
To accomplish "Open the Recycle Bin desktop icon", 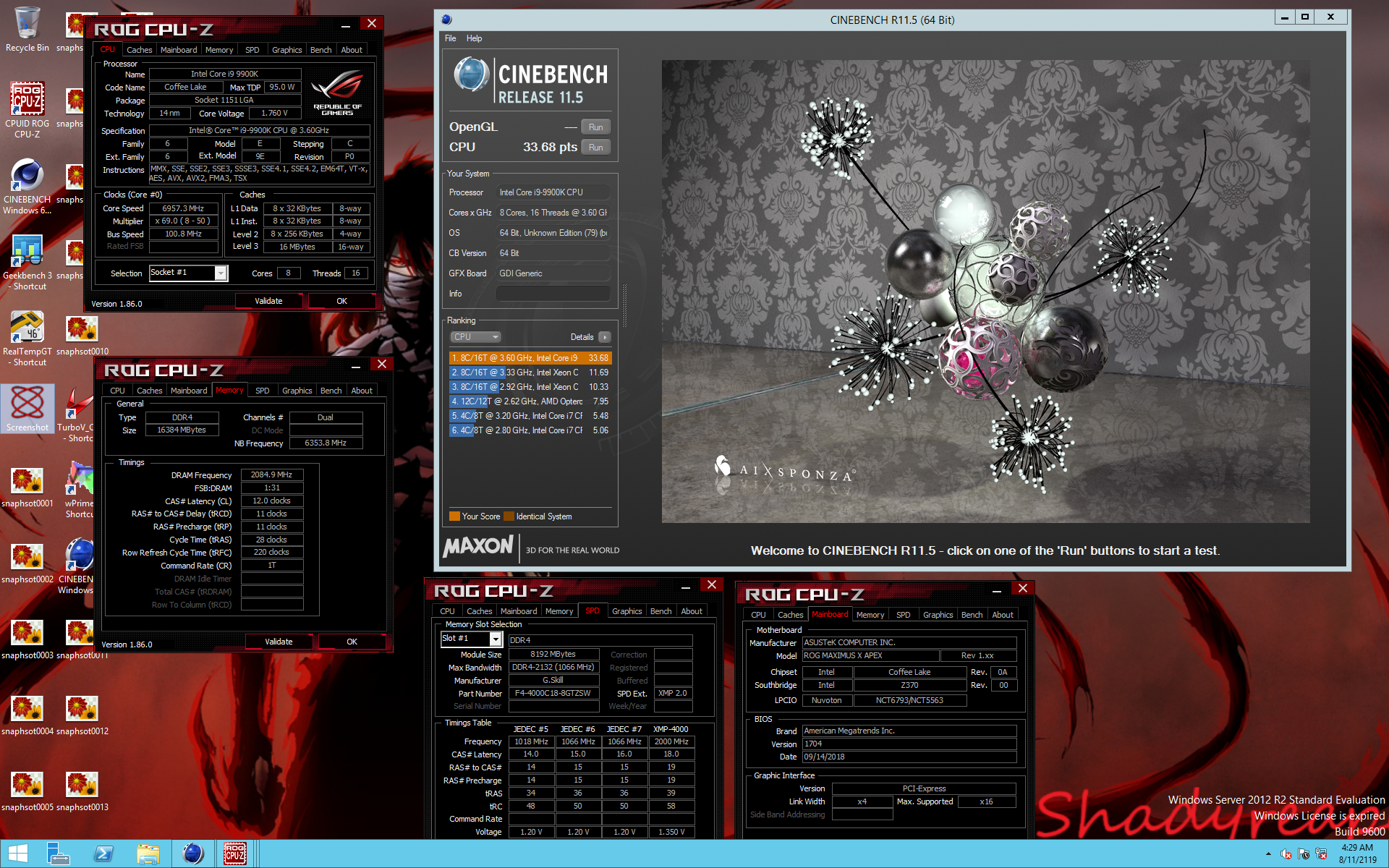I will coord(27,29).
